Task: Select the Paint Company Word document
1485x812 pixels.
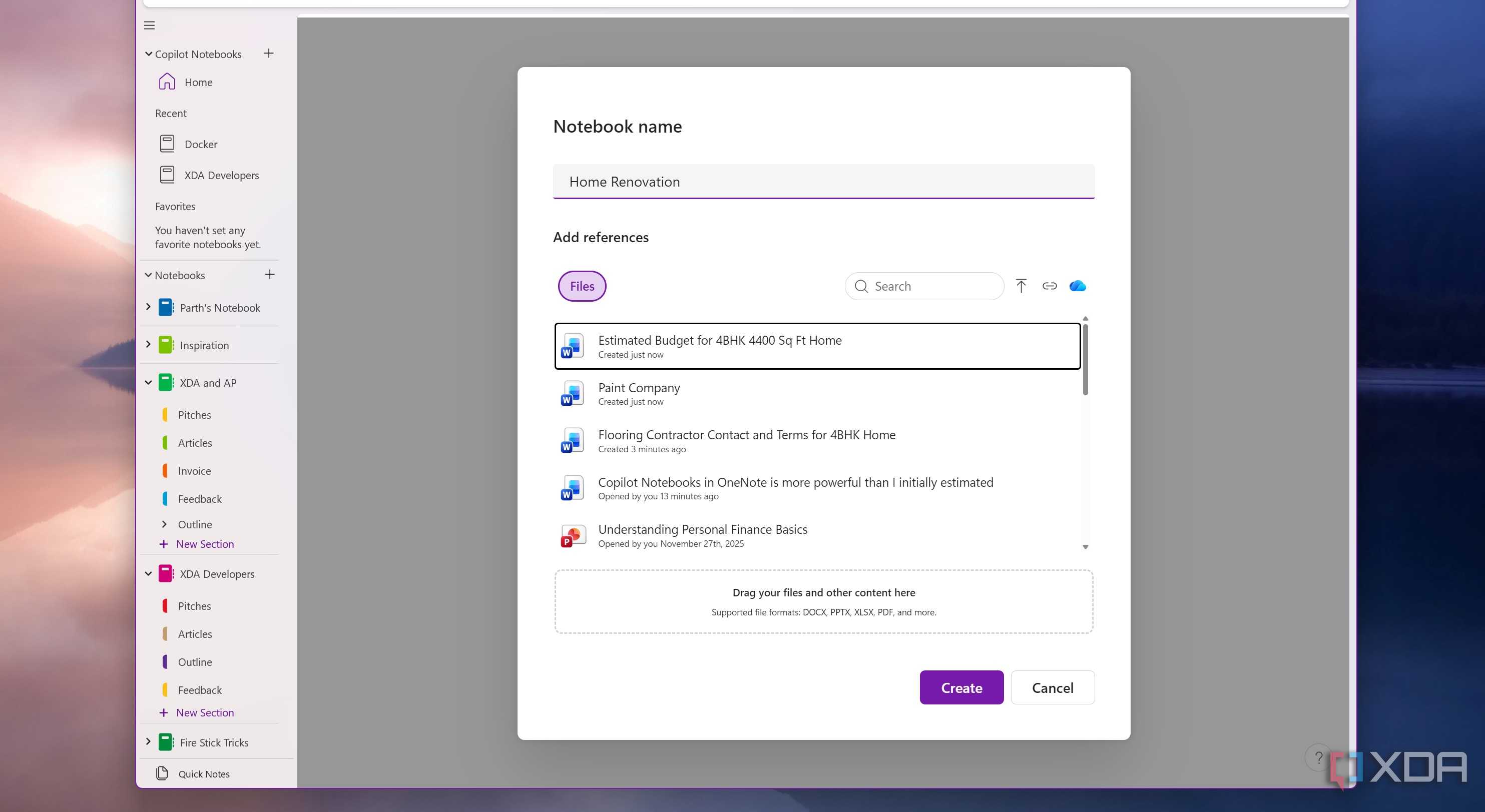Action: [817, 394]
